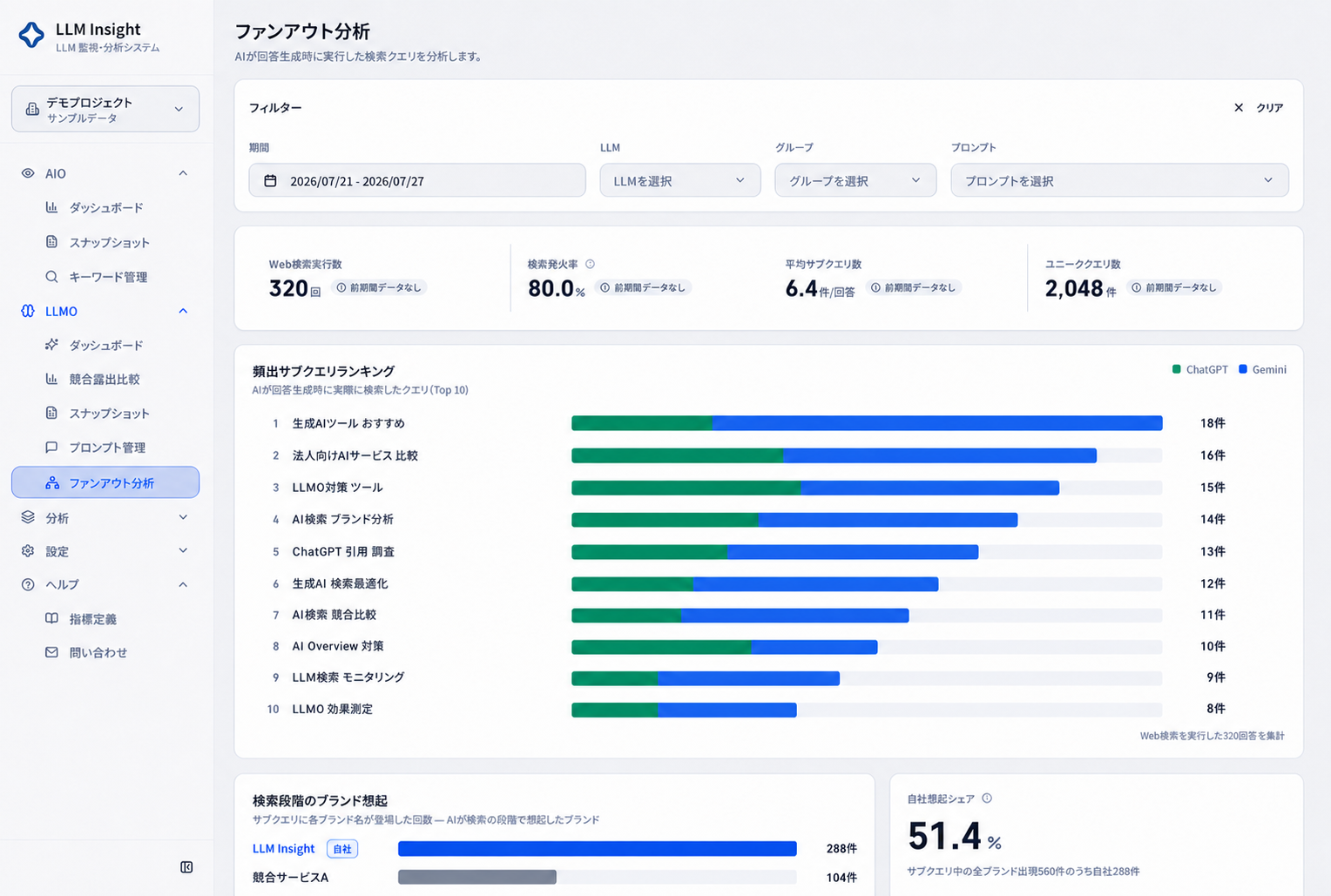Click the LLMO brain icon

28,311
